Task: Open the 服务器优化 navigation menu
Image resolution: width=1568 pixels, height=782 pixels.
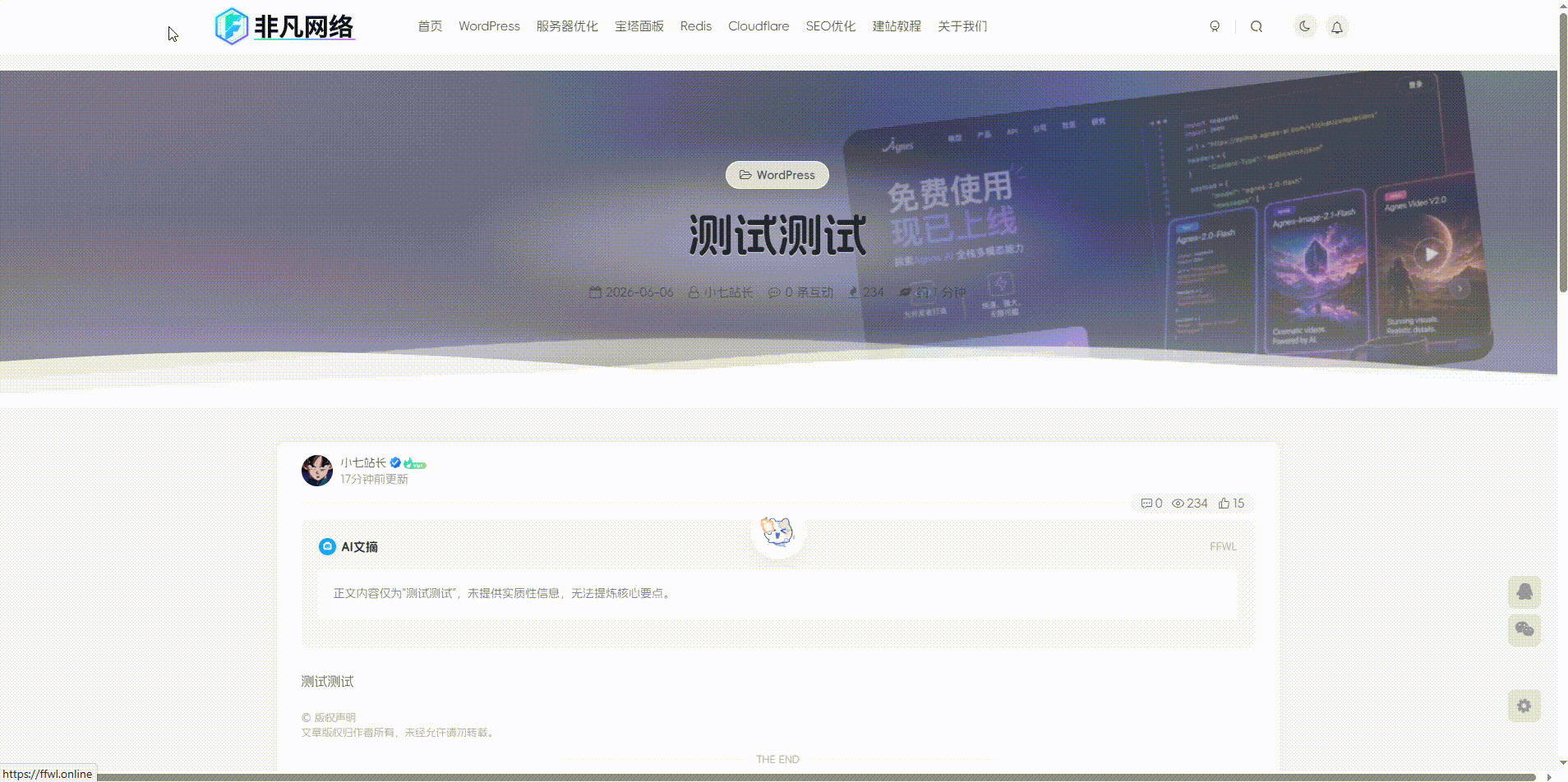Action: (x=567, y=26)
